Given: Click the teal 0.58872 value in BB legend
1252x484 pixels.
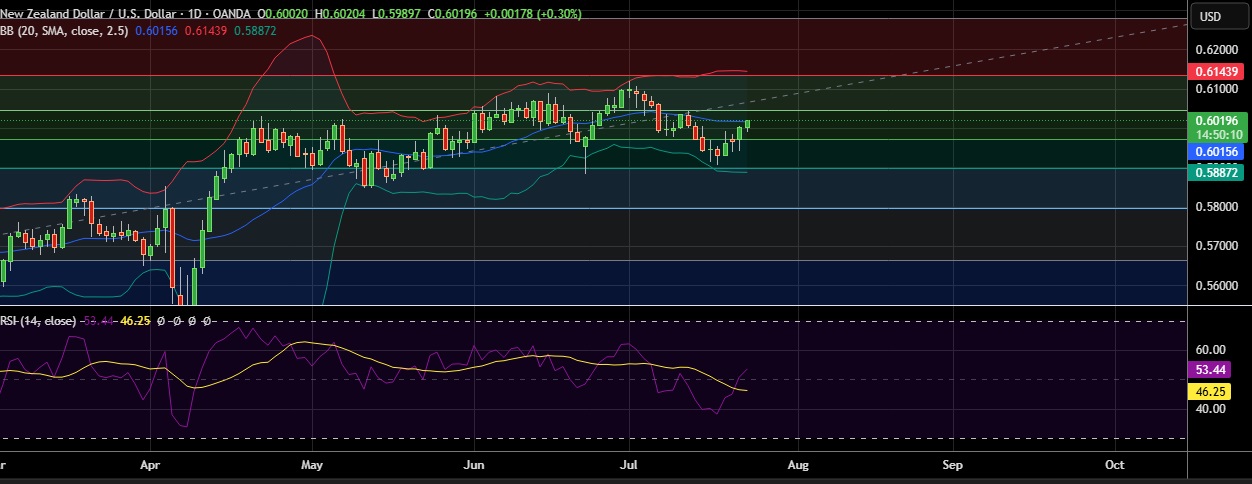Looking at the screenshot, I should (255, 31).
